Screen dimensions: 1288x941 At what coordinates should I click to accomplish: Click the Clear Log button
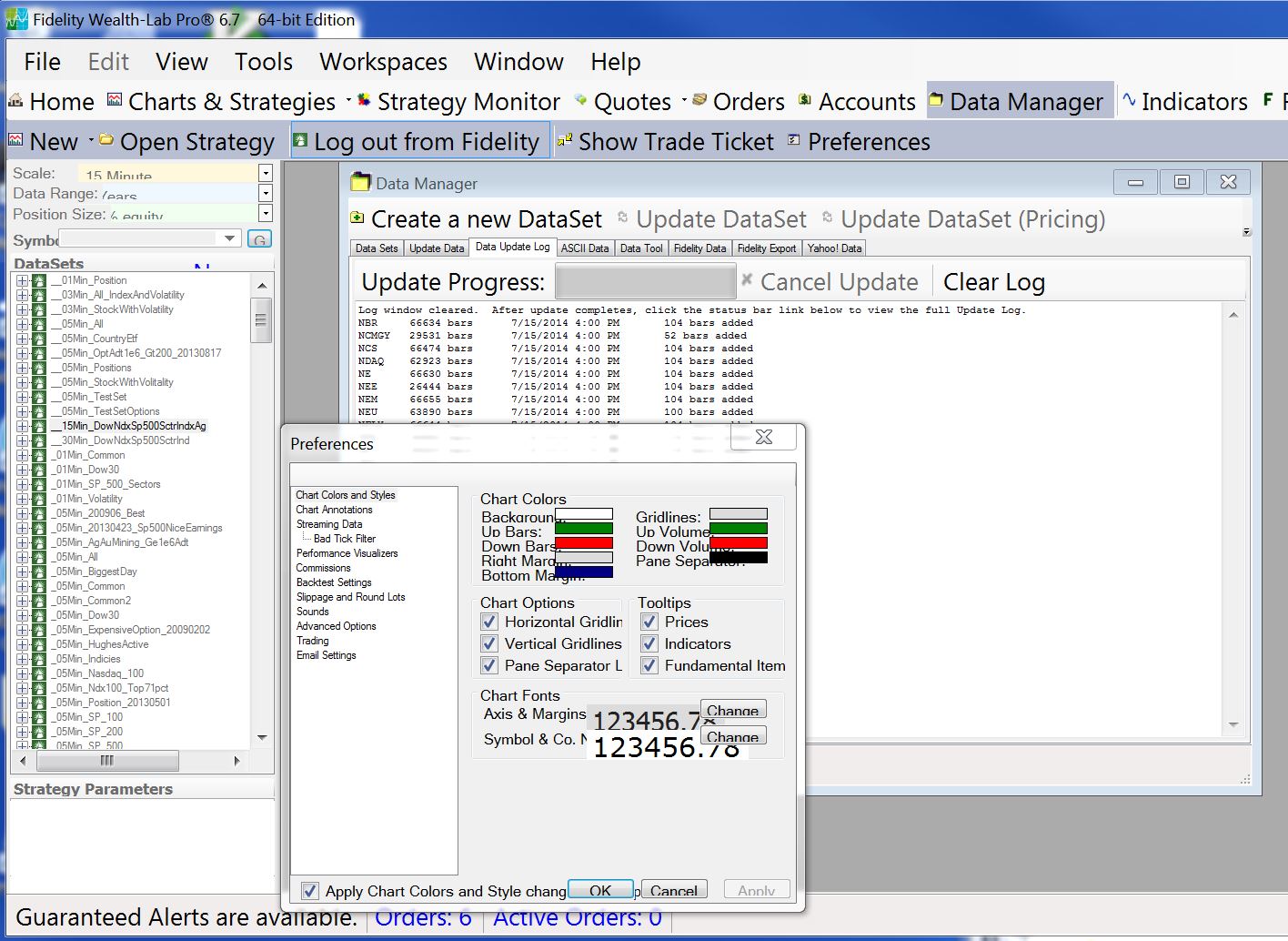(x=993, y=281)
